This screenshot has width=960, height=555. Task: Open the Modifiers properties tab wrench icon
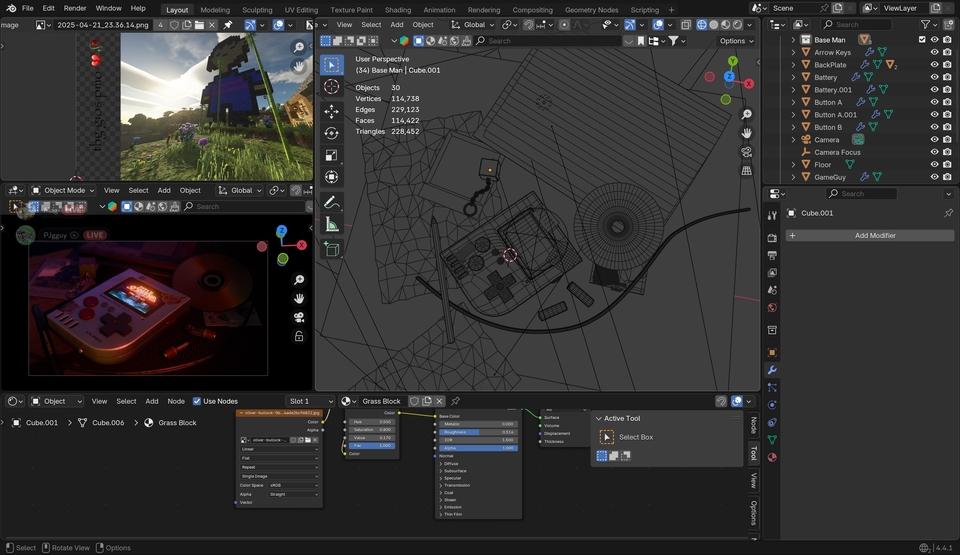(772, 370)
